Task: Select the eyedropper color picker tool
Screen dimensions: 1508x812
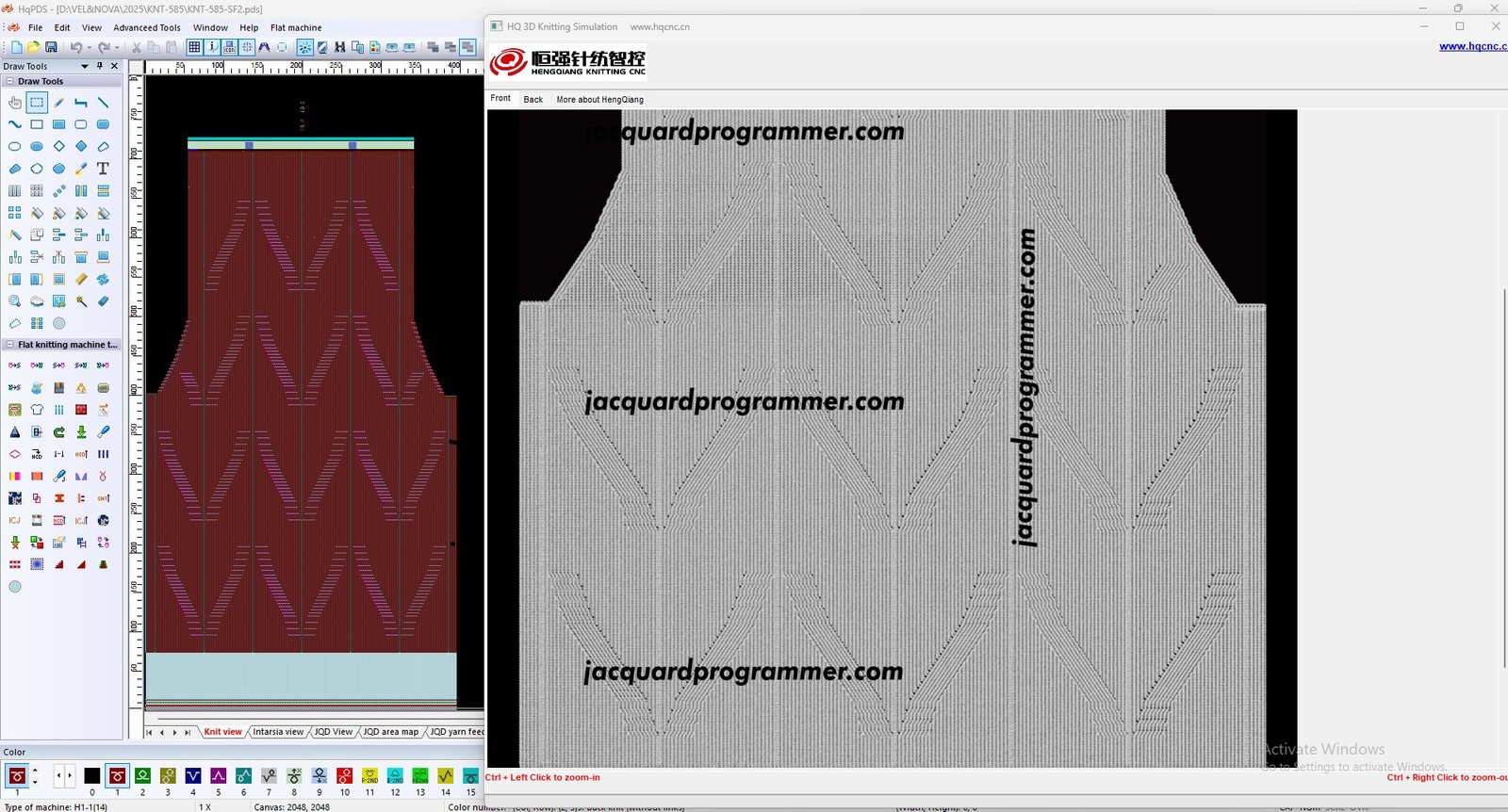Action: point(81,169)
